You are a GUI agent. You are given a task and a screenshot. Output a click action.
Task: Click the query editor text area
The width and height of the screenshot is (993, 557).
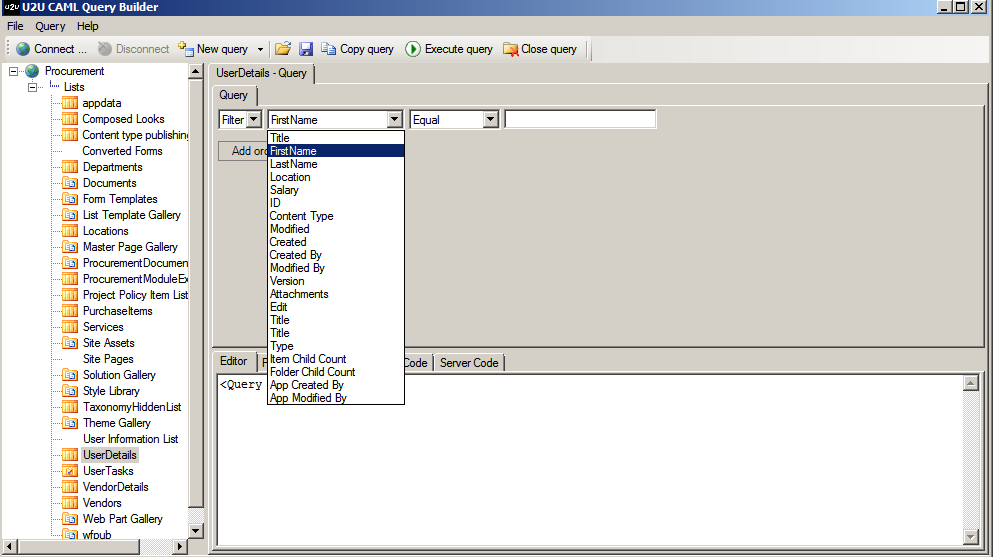pos(590,460)
